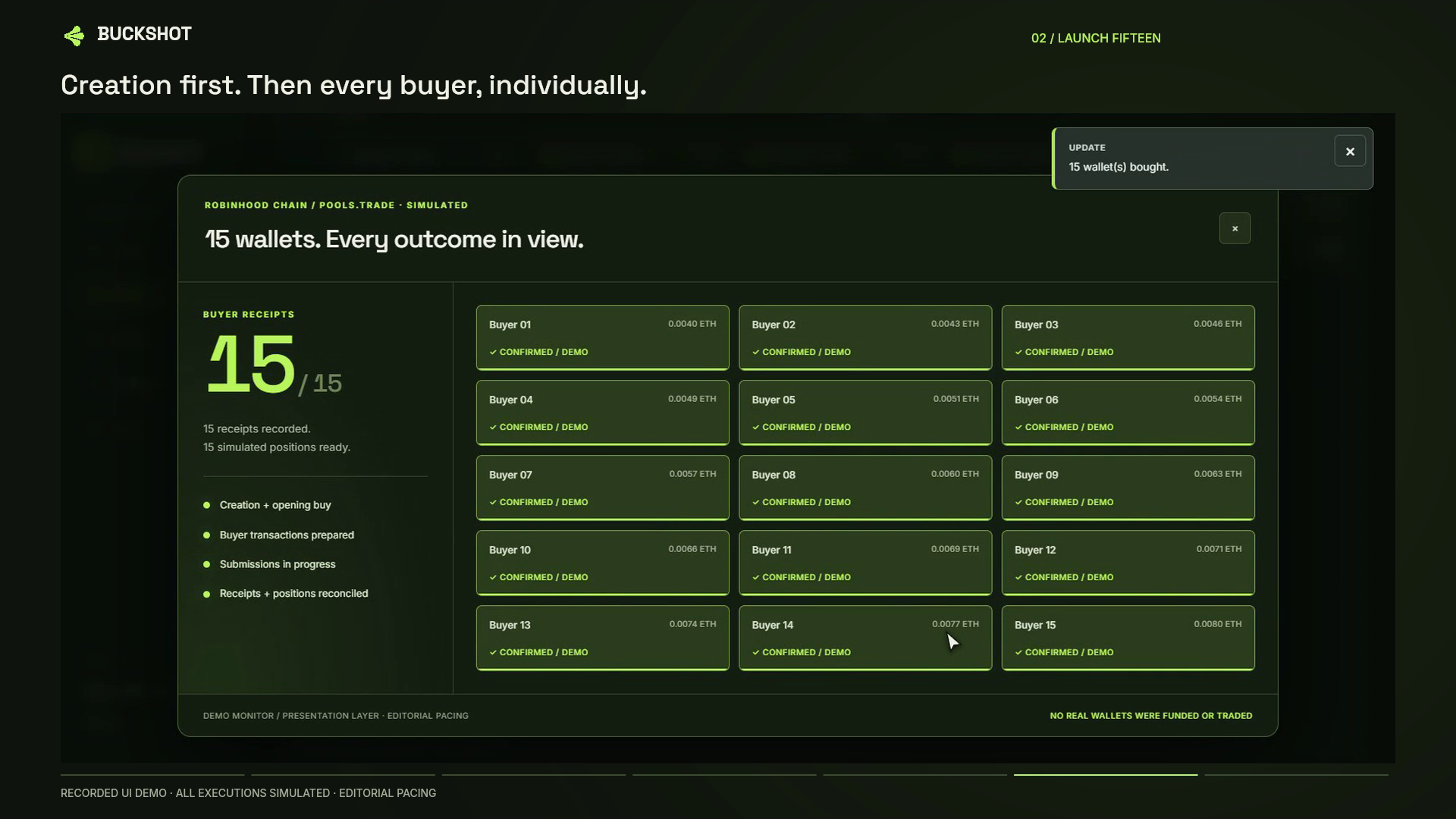The height and width of the screenshot is (819, 1456).
Task: Click the 'BUYER RECEIPTS' heading
Action: (249, 314)
